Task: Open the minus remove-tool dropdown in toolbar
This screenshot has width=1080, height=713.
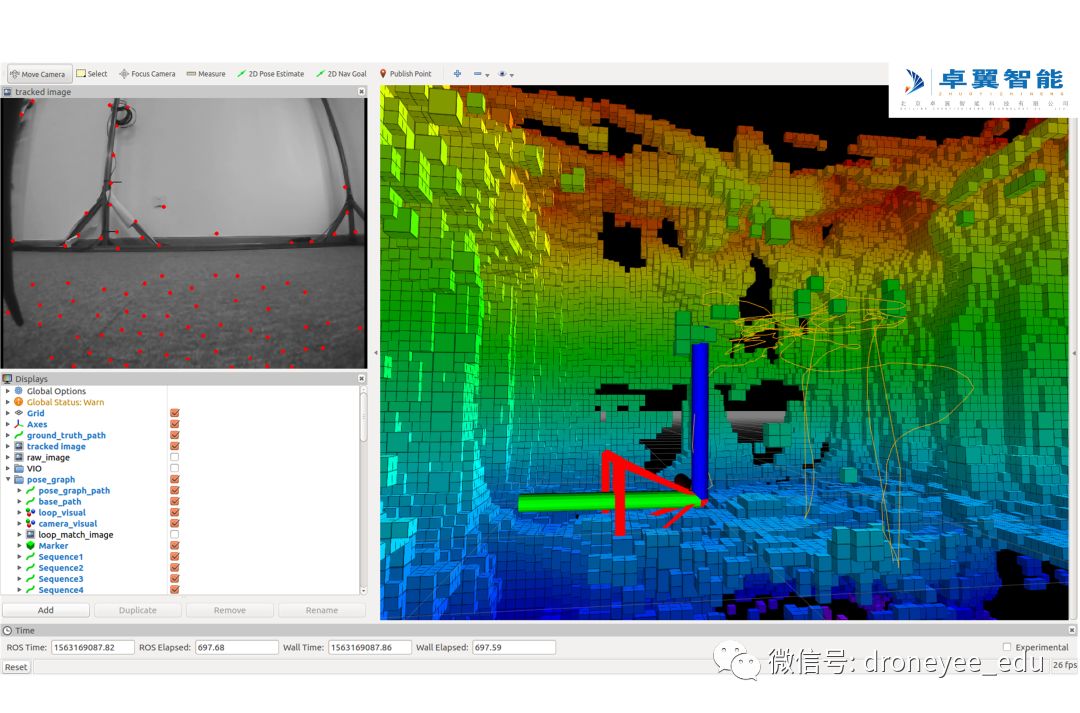Action: (x=481, y=74)
